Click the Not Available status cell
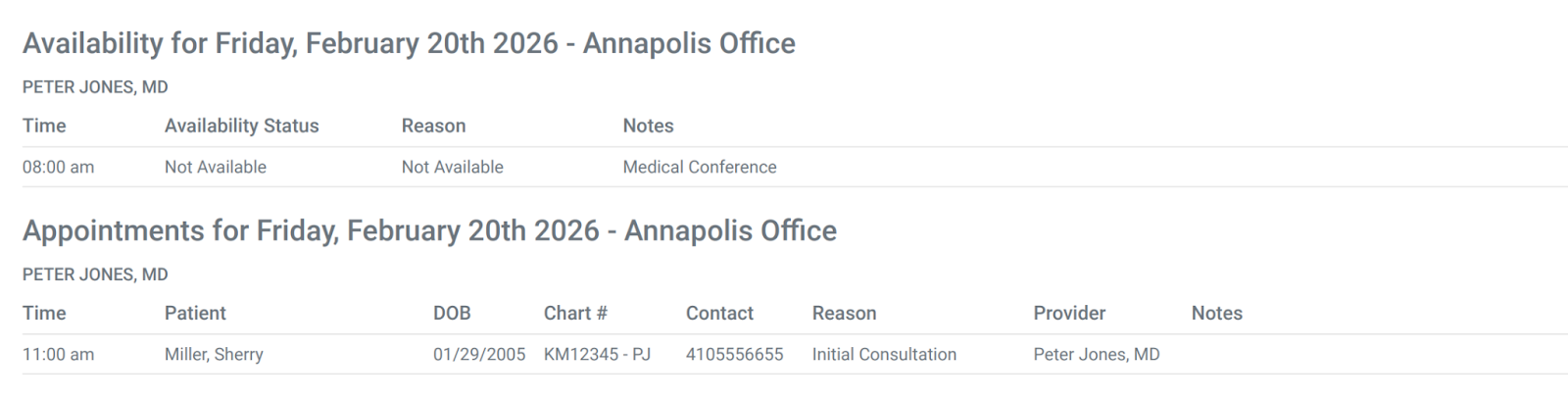This screenshot has height=400, width=1568. coord(215,167)
